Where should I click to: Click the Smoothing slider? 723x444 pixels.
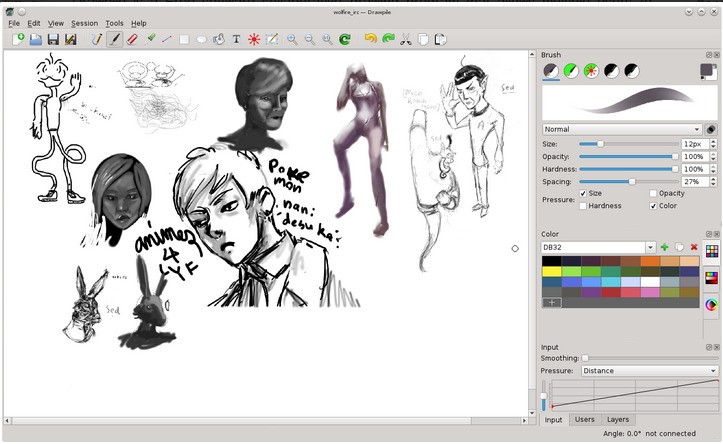pyautogui.click(x=650, y=358)
